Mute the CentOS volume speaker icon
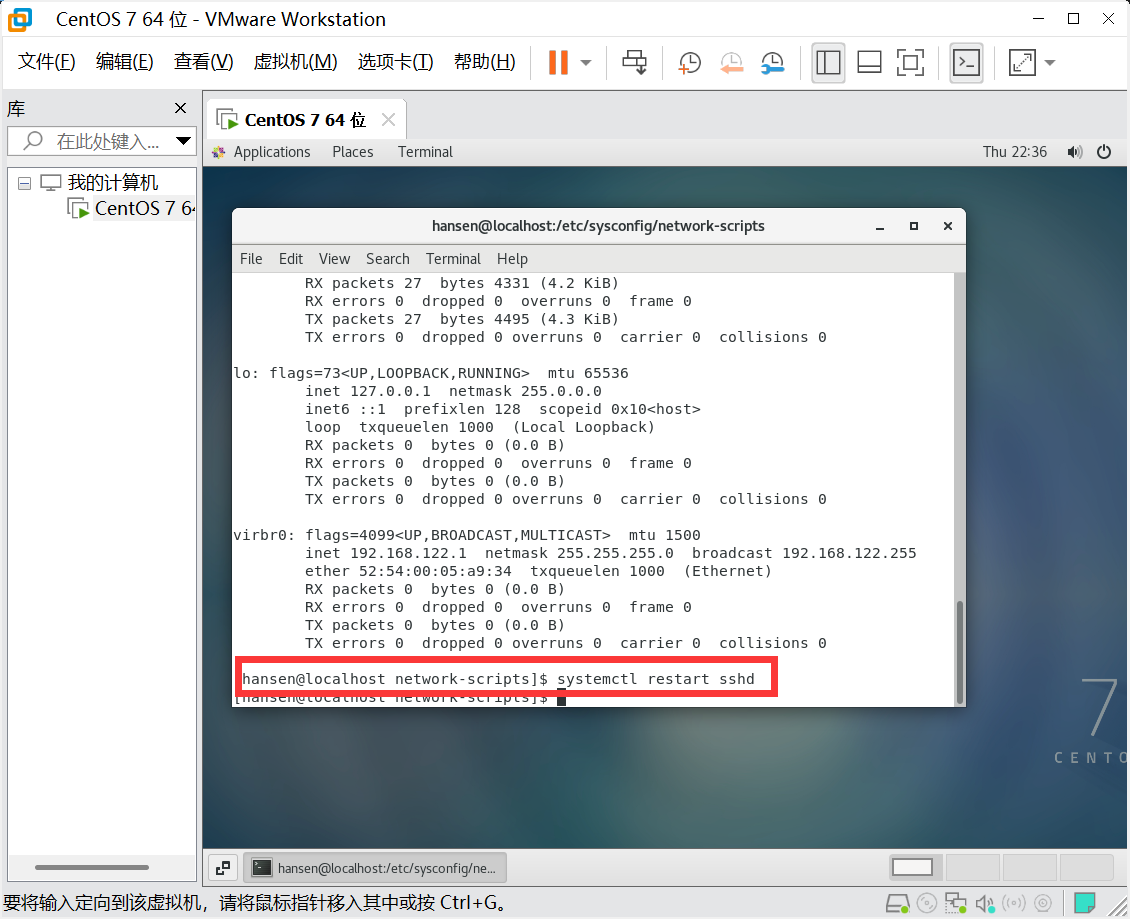The width and height of the screenshot is (1130, 919). point(1075,151)
